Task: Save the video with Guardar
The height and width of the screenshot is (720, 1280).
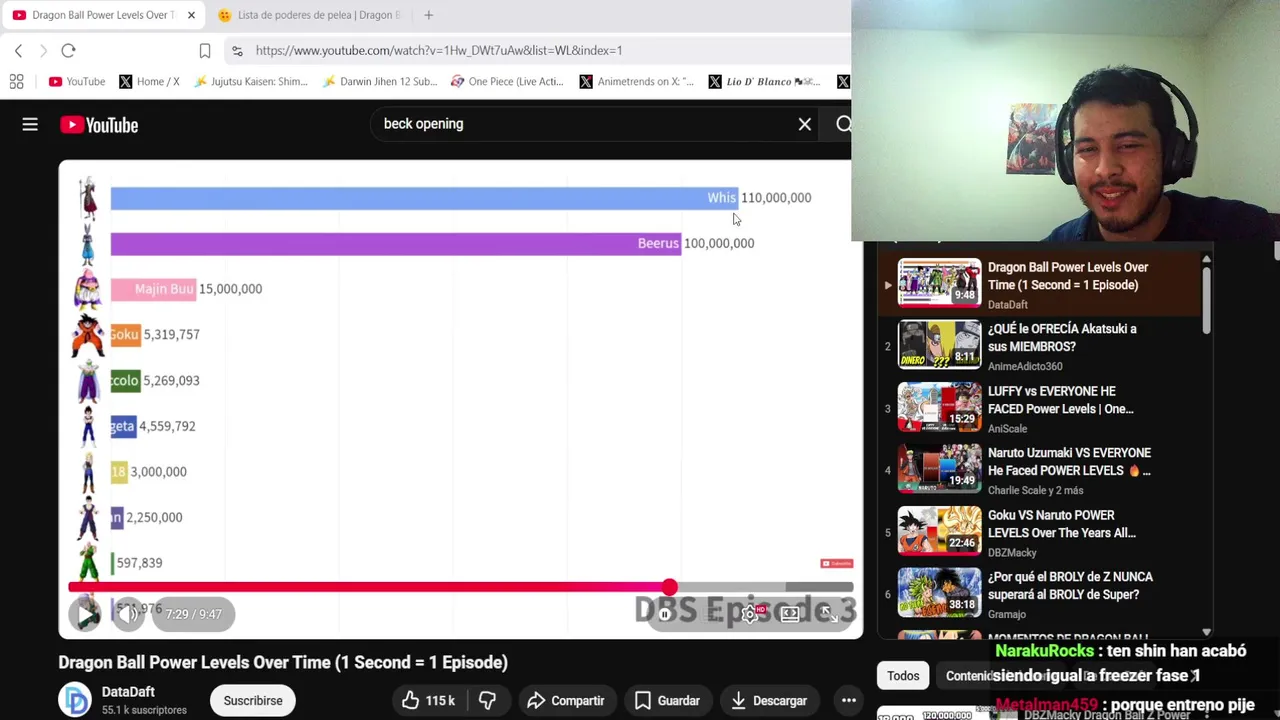Action: [667, 700]
